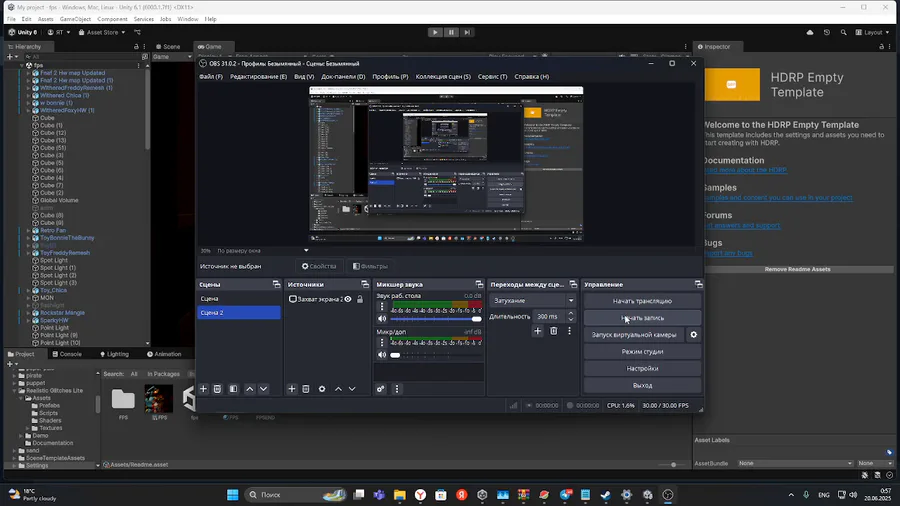
Task: Open source properties gear in Источники panel
Action: pos(322,389)
